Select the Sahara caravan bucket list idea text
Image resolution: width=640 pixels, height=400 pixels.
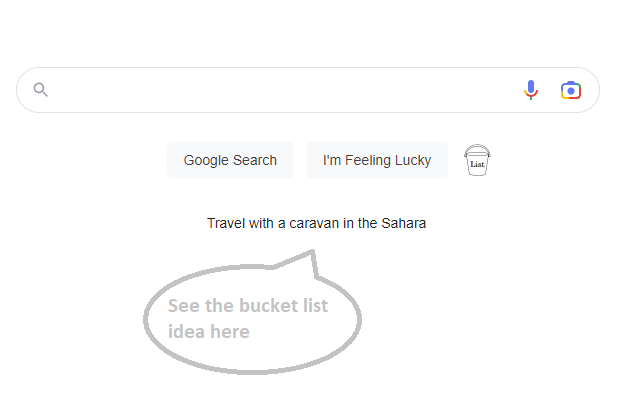[316, 223]
